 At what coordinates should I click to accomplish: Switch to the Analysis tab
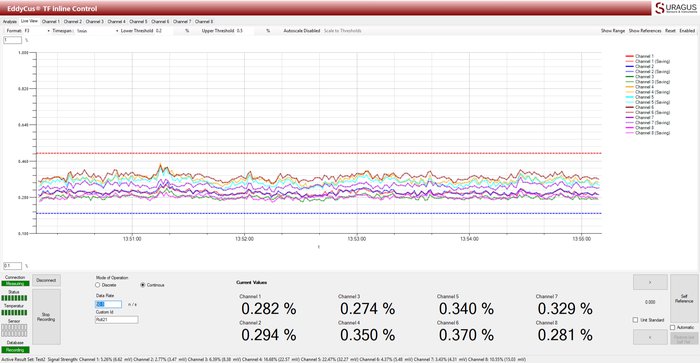10,21
